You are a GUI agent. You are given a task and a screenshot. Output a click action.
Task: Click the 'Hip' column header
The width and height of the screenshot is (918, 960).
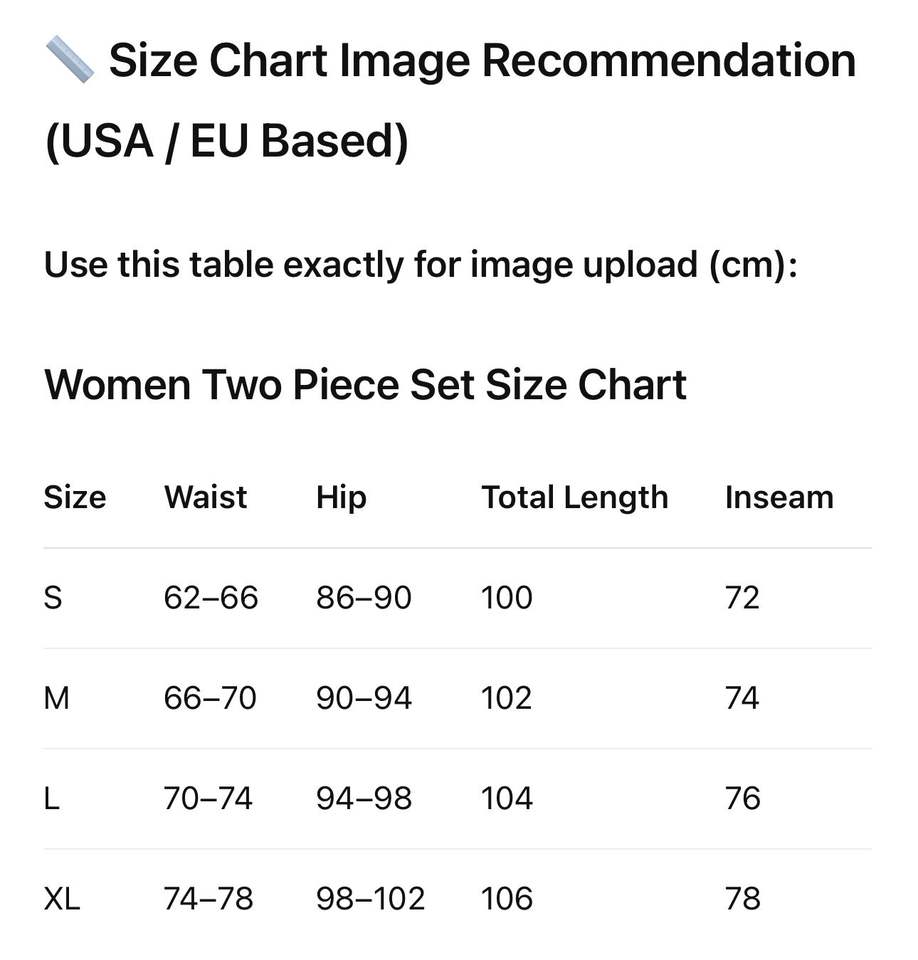point(341,497)
